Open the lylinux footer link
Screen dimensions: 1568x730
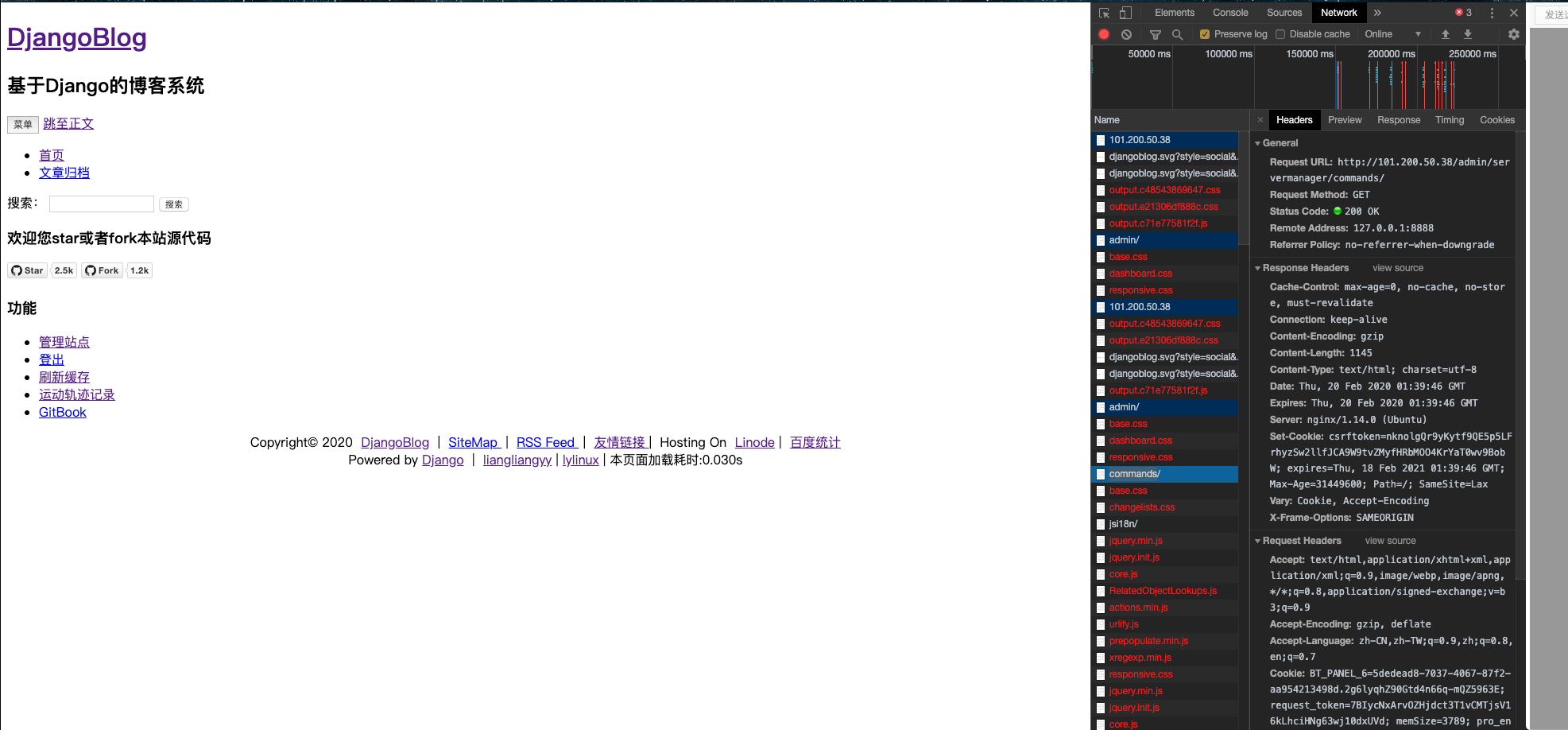point(581,460)
